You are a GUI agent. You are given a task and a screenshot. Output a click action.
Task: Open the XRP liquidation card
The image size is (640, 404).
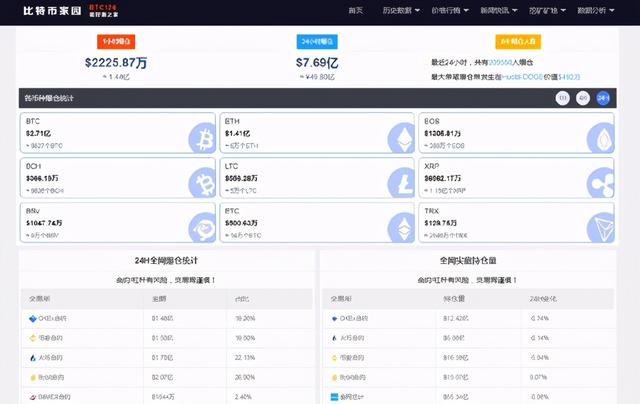coord(516,178)
